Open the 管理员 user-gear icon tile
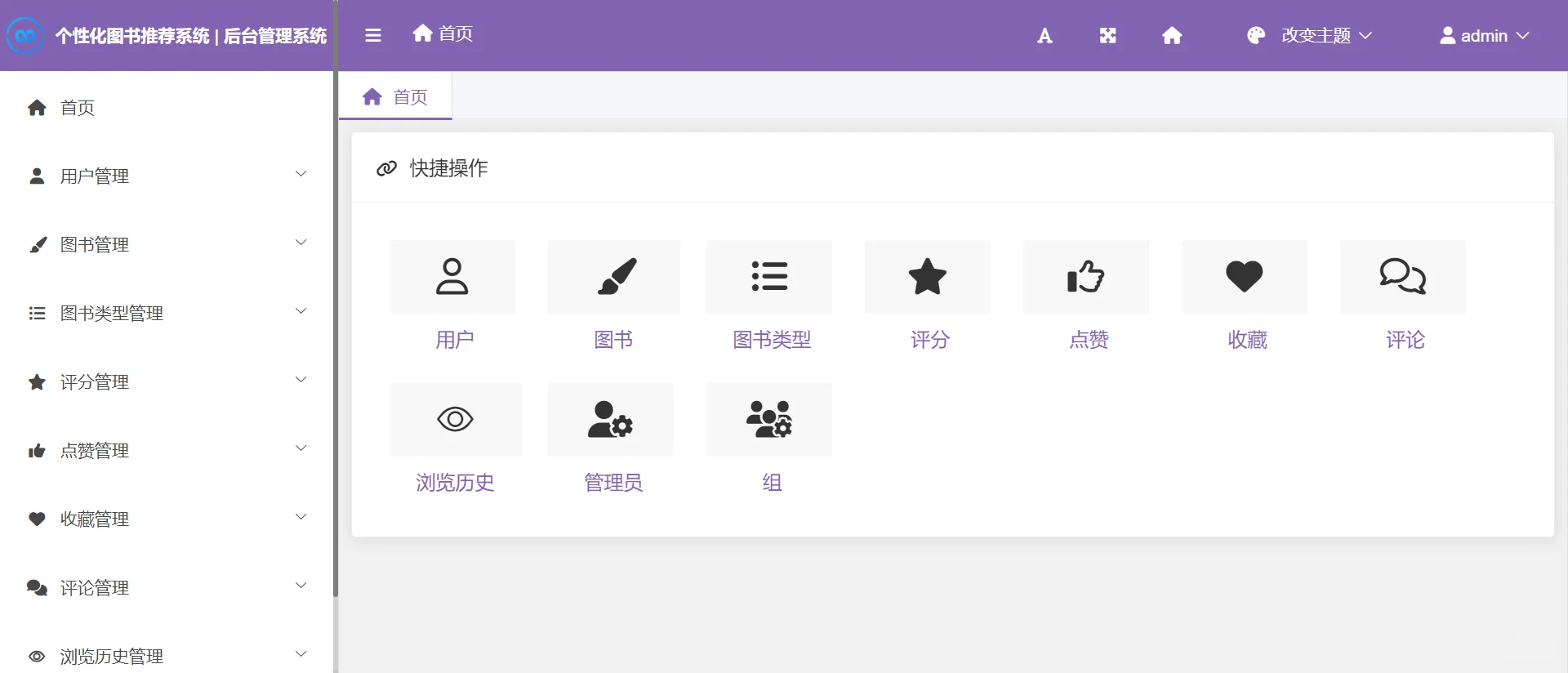The height and width of the screenshot is (673, 1568). click(x=611, y=419)
